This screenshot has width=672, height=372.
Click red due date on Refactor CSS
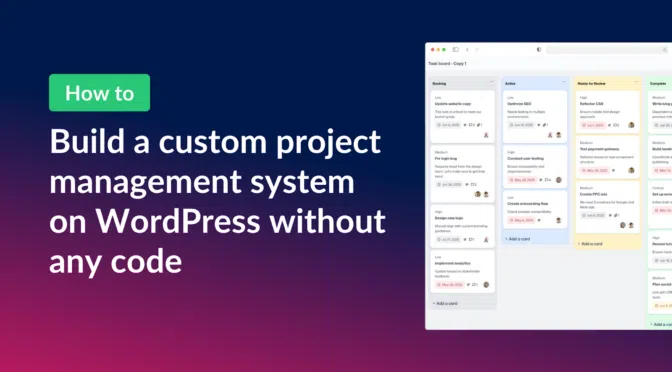[593, 125]
